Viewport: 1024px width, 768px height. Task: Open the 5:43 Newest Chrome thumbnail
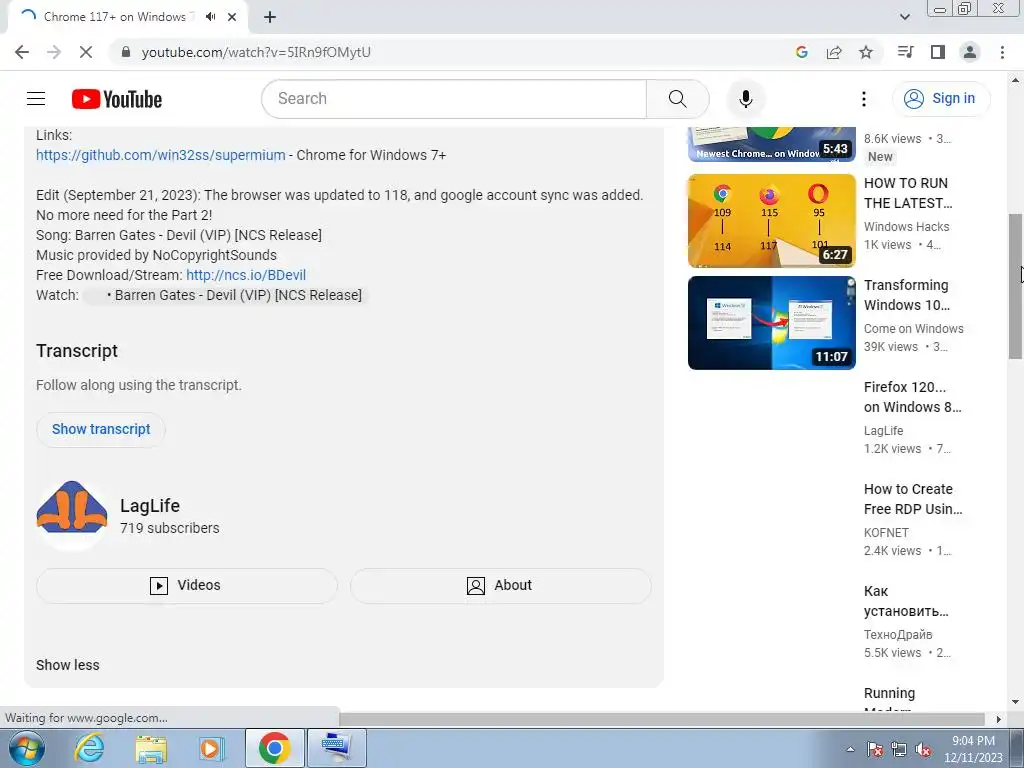tap(771, 144)
